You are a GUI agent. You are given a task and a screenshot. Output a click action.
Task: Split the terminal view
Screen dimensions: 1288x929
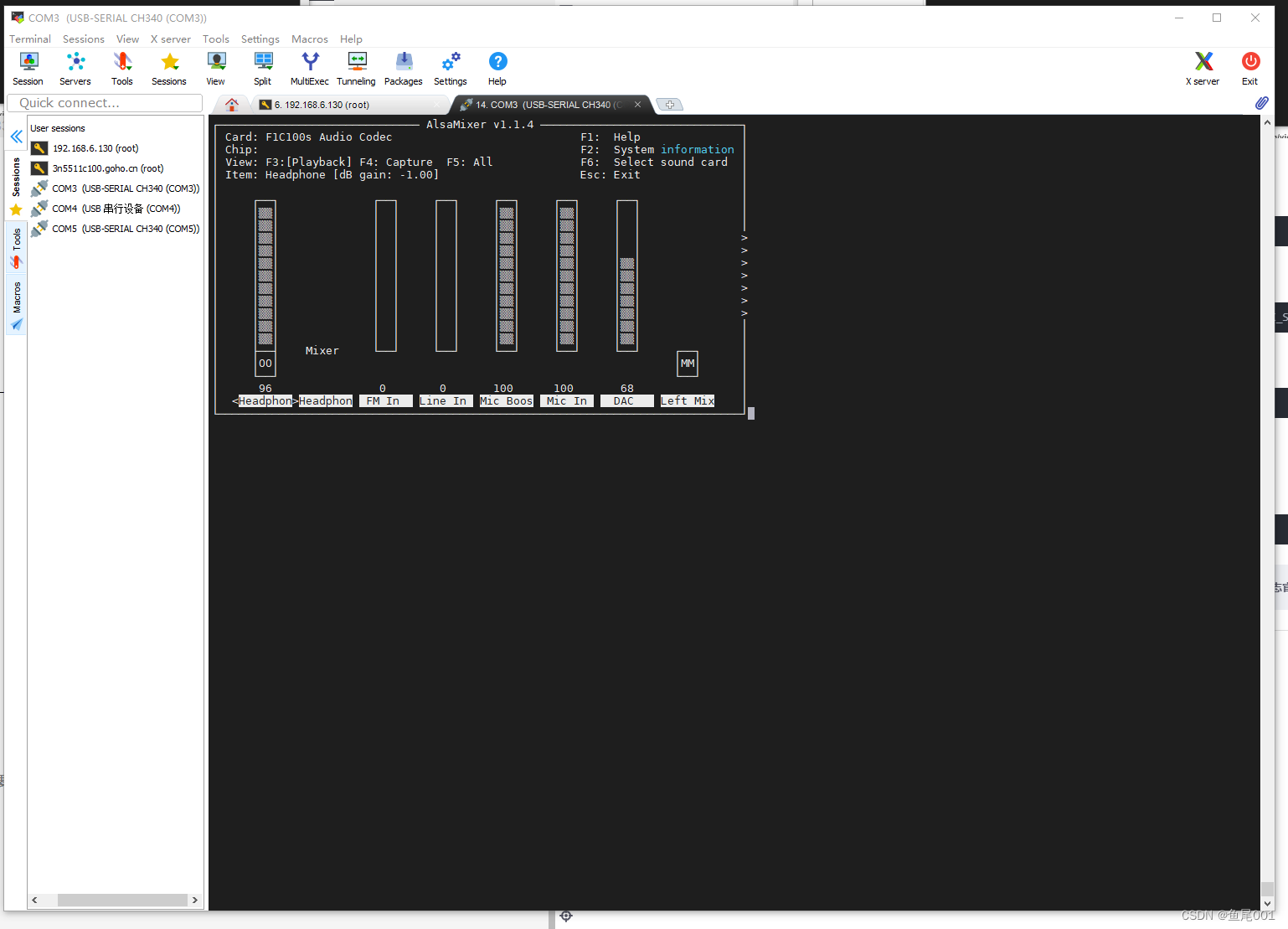click(262, 67)
